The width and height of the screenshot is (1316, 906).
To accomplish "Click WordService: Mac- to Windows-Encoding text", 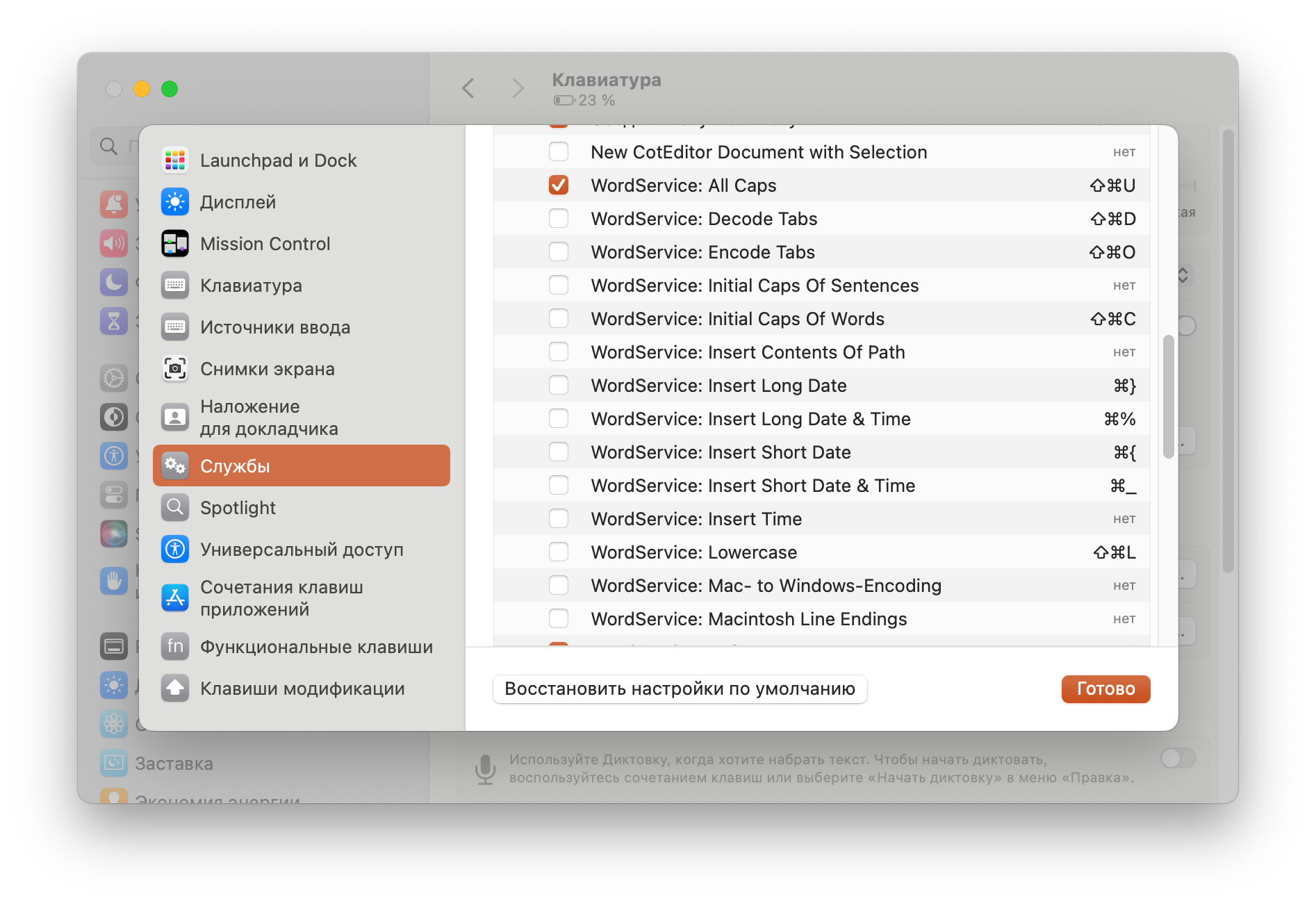I will pyautogui.click(x=766, y=586).
